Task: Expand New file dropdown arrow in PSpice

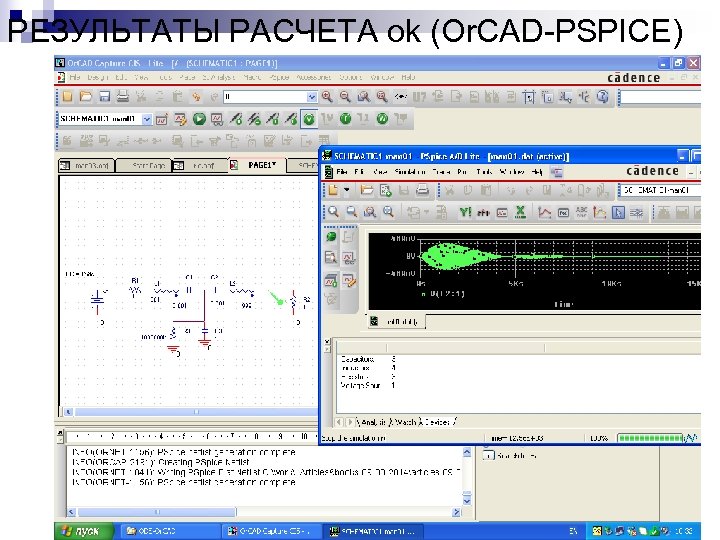Action: [347, 190]
